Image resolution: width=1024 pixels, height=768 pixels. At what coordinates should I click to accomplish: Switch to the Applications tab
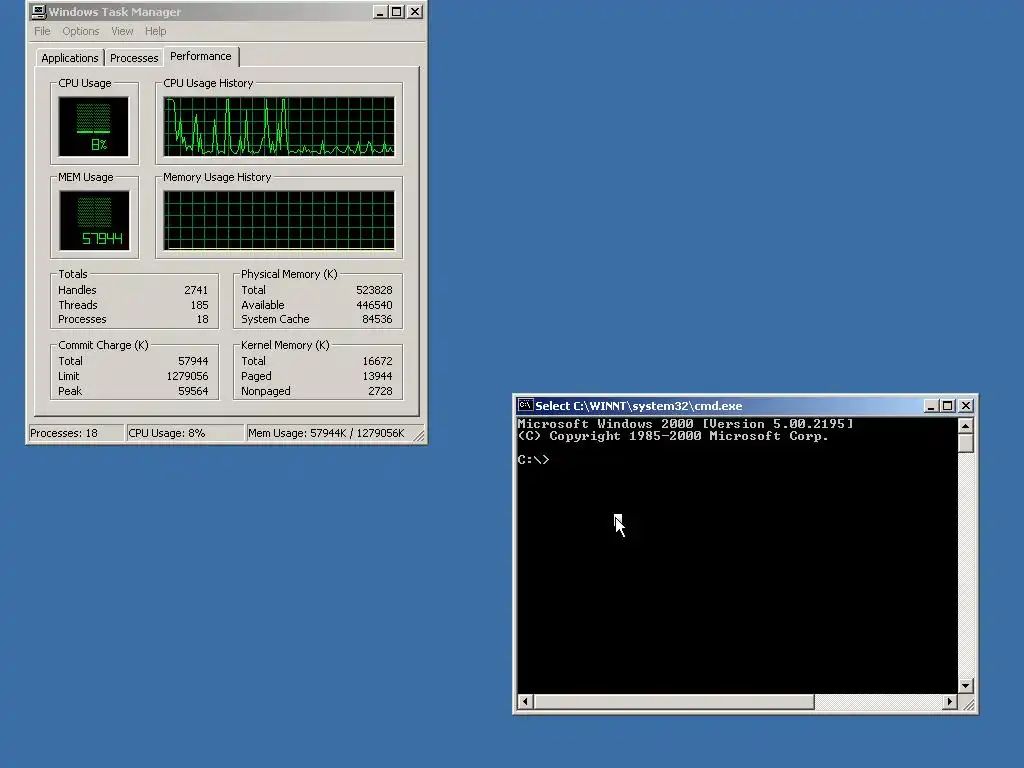pyautogui.click(x=70, y=57)
